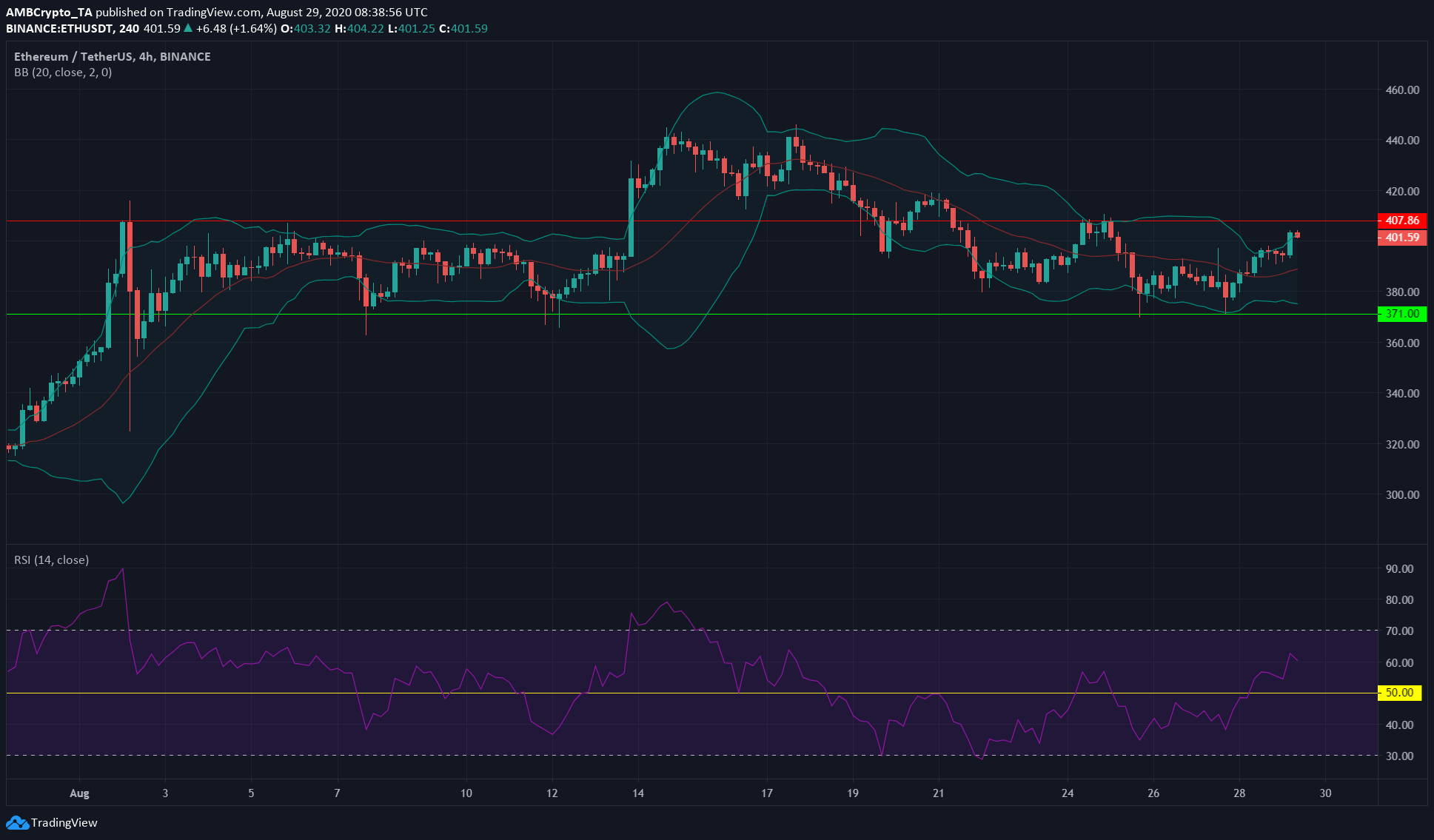Click date 26 on the time axis

click(1153, 793)
